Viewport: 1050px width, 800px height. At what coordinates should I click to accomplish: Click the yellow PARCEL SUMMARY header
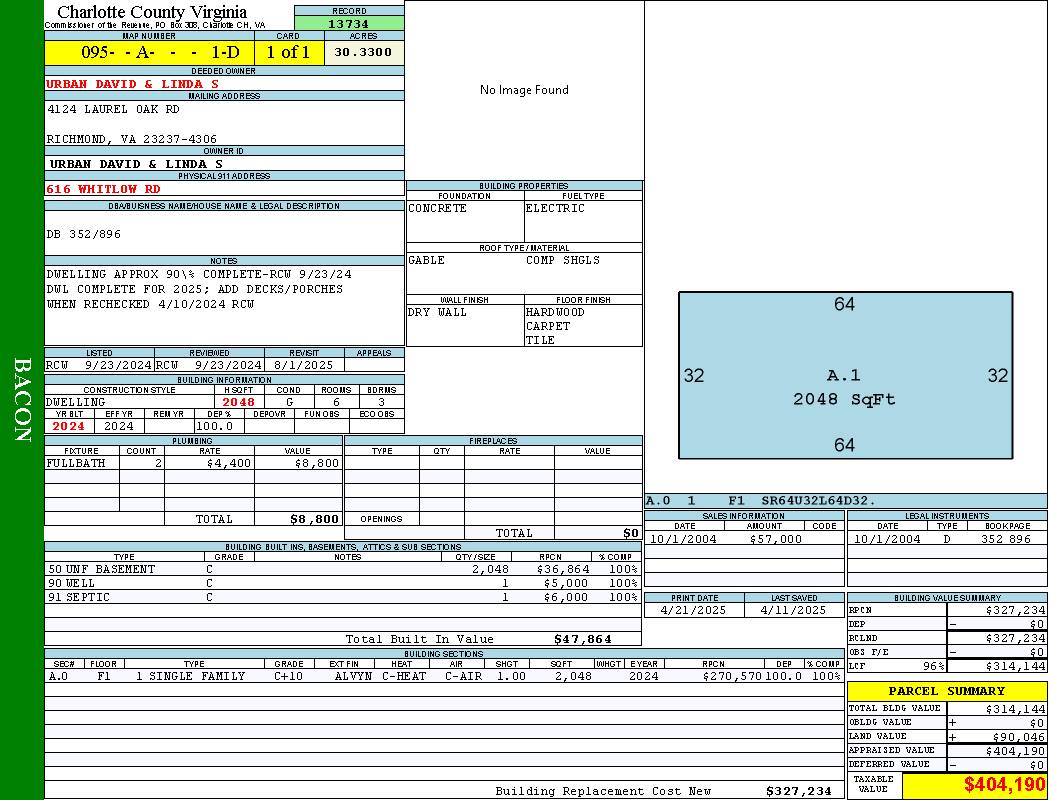[x=946, y=691]
